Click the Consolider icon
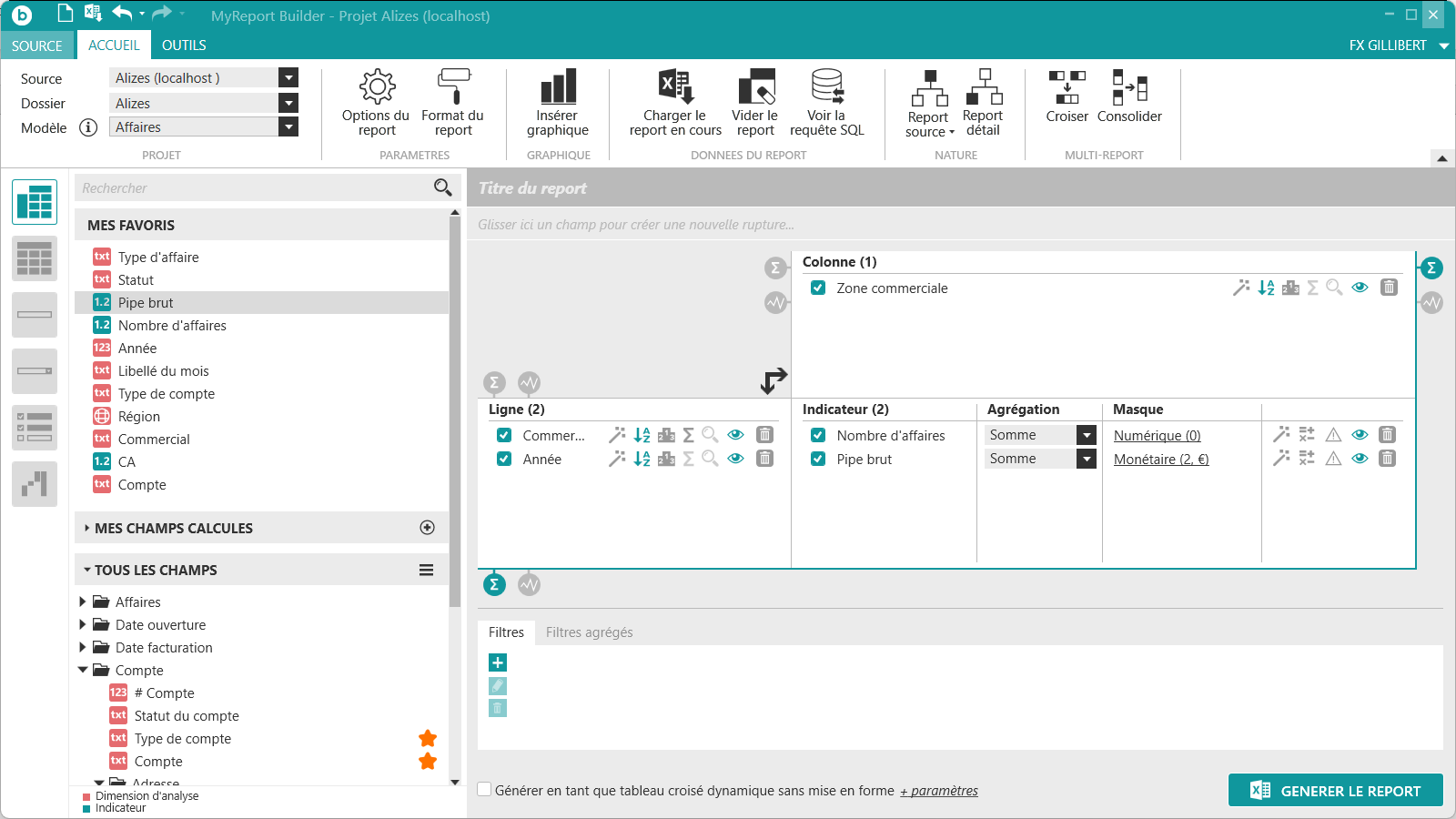 (1129, 88)
